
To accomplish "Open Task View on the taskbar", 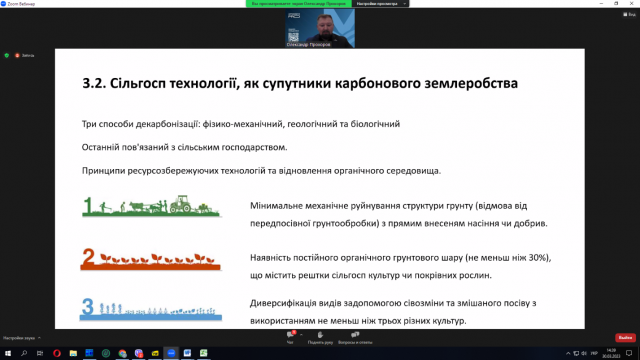I will (x=40, y=353).
